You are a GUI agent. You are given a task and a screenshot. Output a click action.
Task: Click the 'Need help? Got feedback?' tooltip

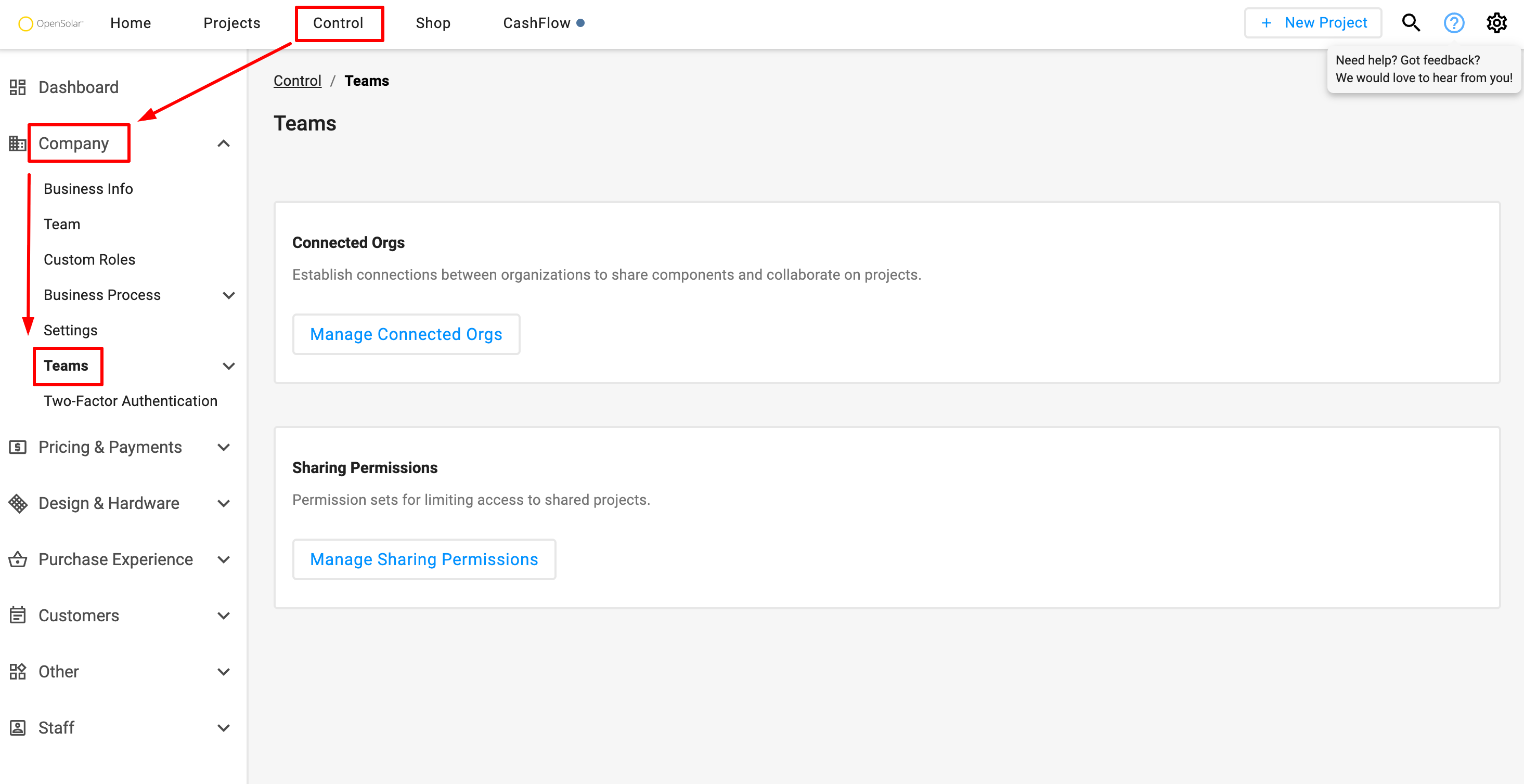pos(1424,69)
